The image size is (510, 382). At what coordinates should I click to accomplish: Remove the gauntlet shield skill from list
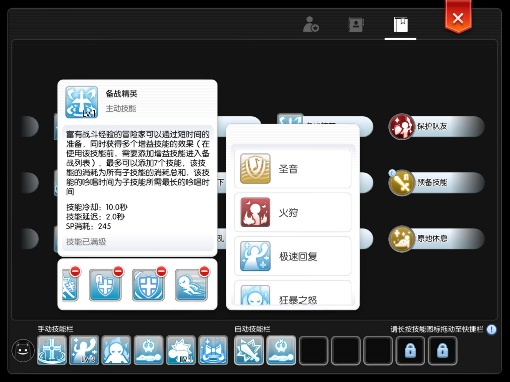pos(118,271)
